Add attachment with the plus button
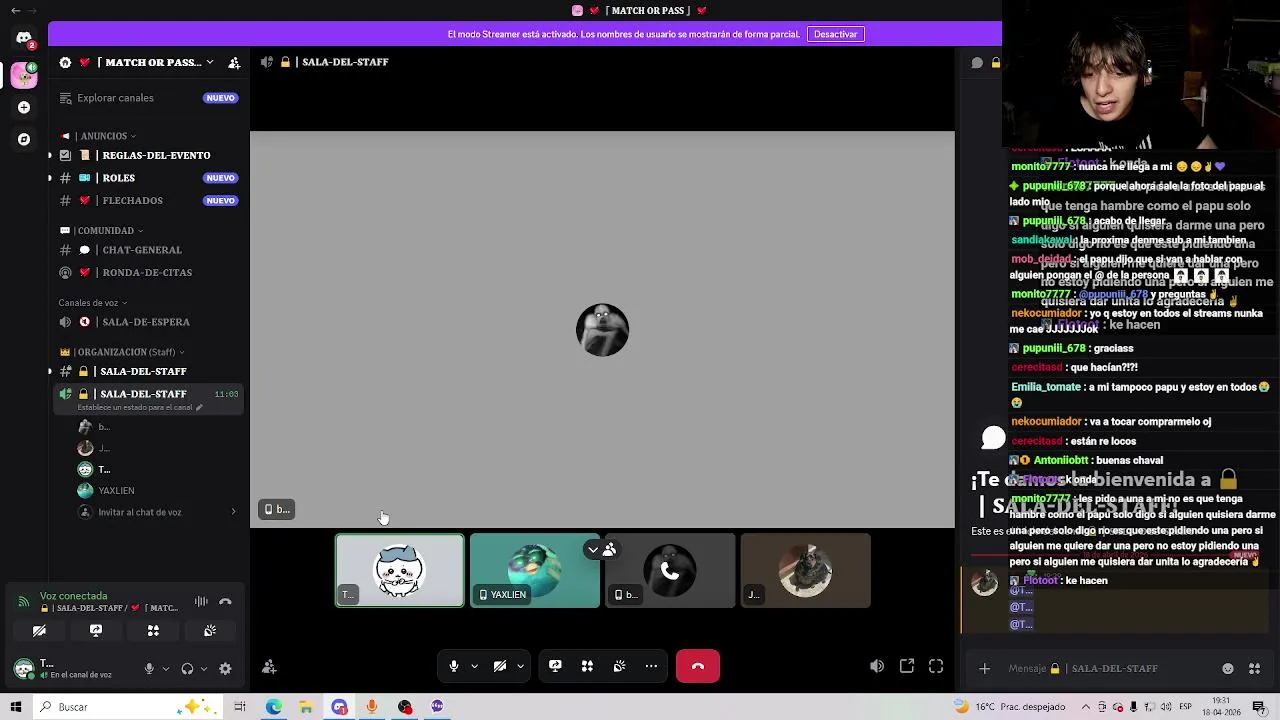1280x720 pixels. (x=984, y=669)
